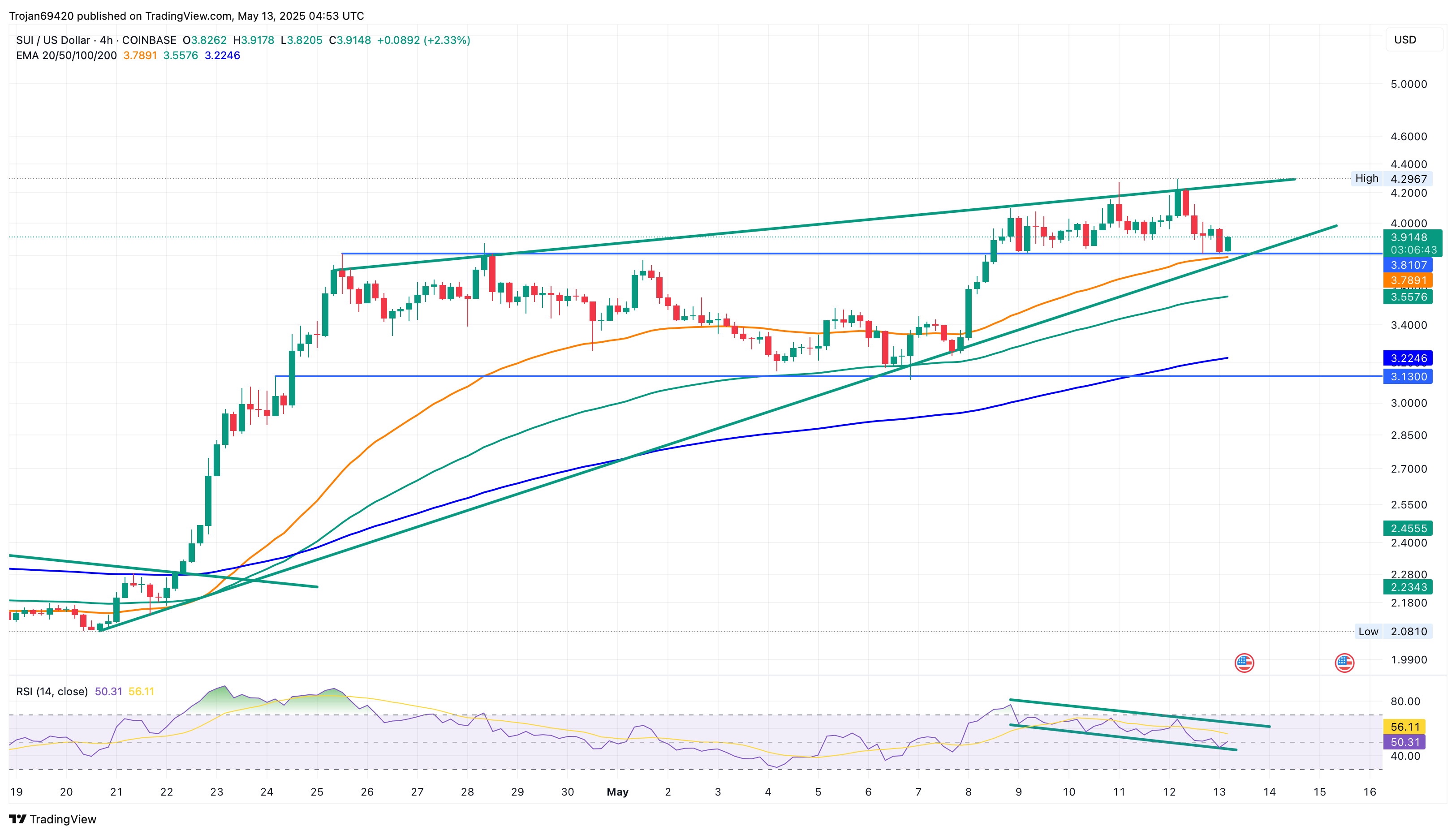
Task: Click date 13 on the time axis
Action: point(1219,792)
